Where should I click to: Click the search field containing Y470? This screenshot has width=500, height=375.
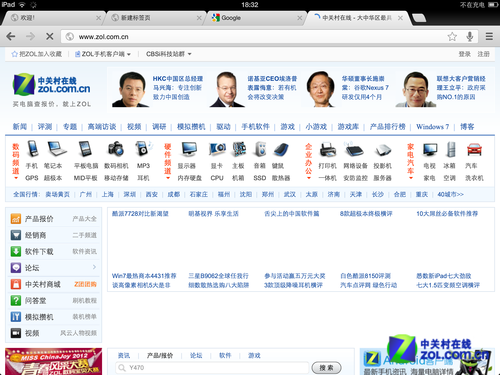pos(212,368)
